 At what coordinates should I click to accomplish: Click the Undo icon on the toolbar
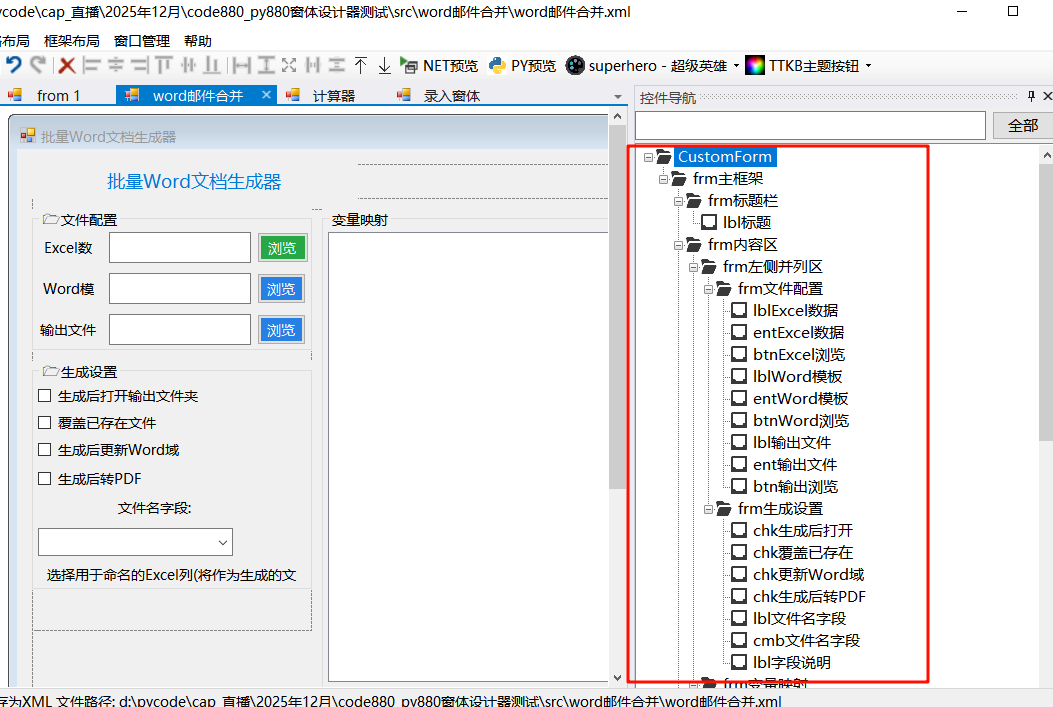(x=15, y=65)
